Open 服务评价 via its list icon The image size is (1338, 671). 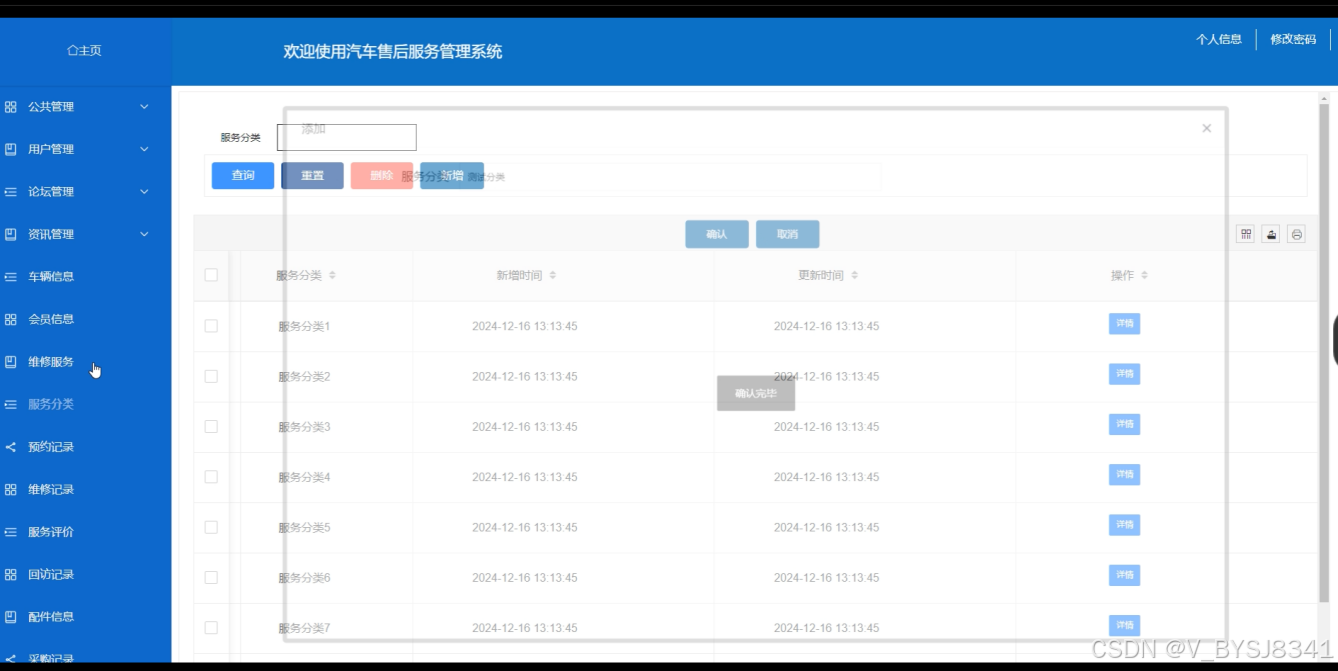11,532
